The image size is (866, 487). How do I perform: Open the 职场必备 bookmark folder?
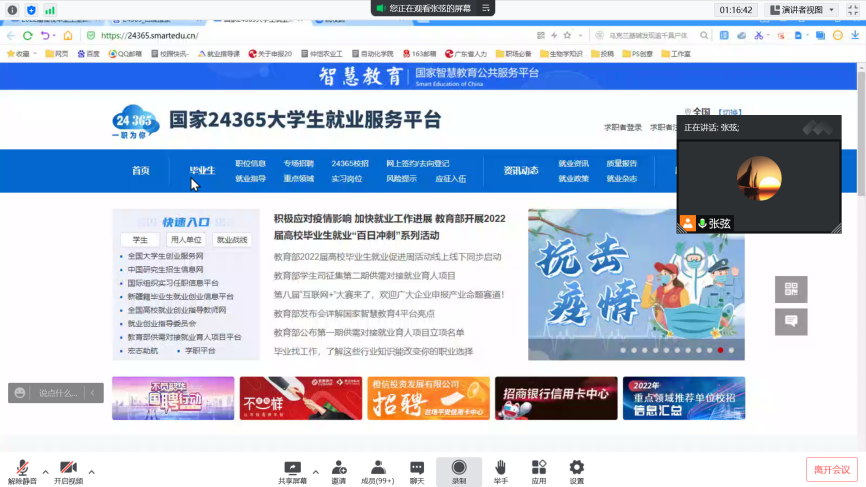click(514, 54)
